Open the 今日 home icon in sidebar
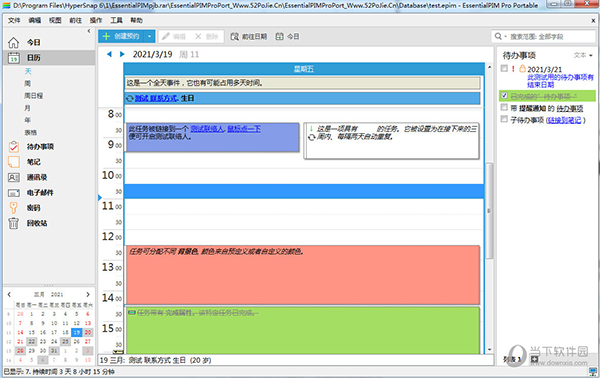 13,42
